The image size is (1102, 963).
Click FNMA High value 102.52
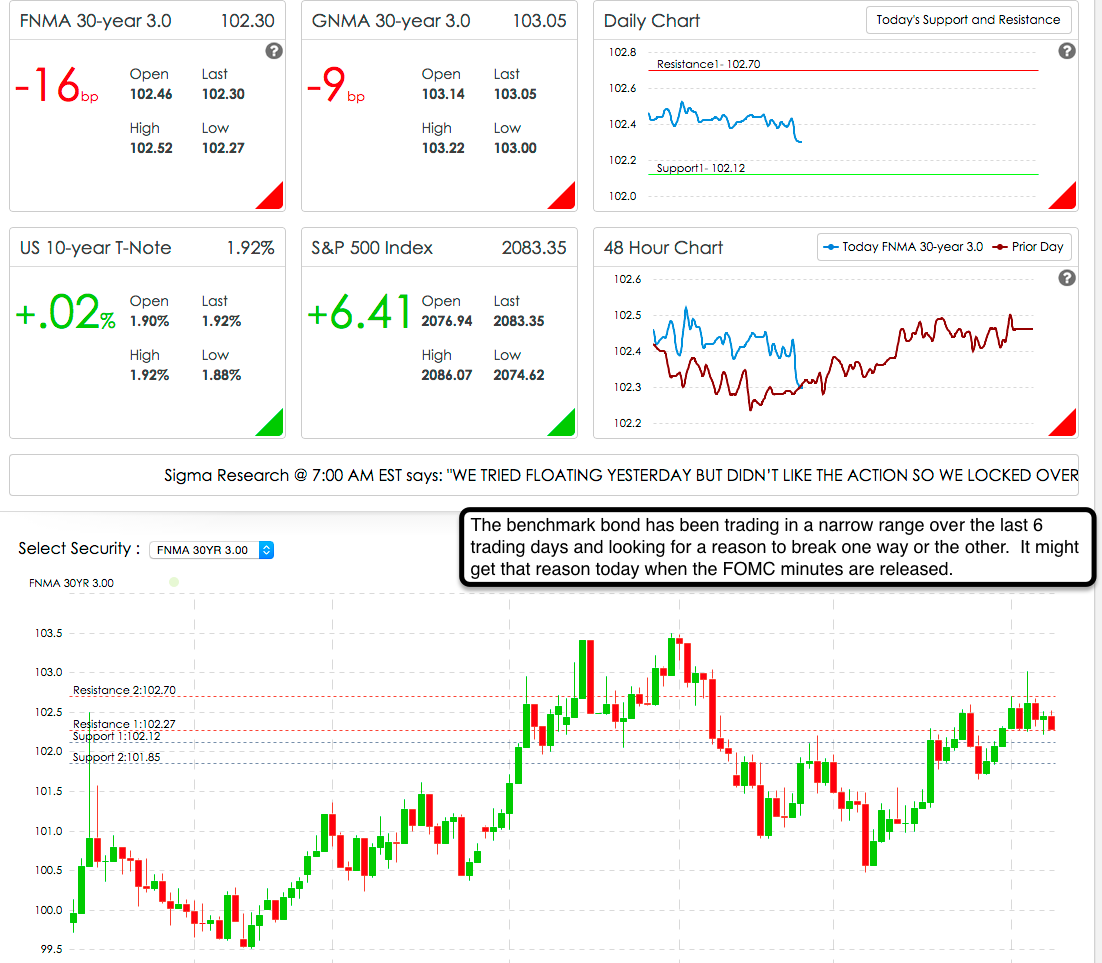coord(151,148)
